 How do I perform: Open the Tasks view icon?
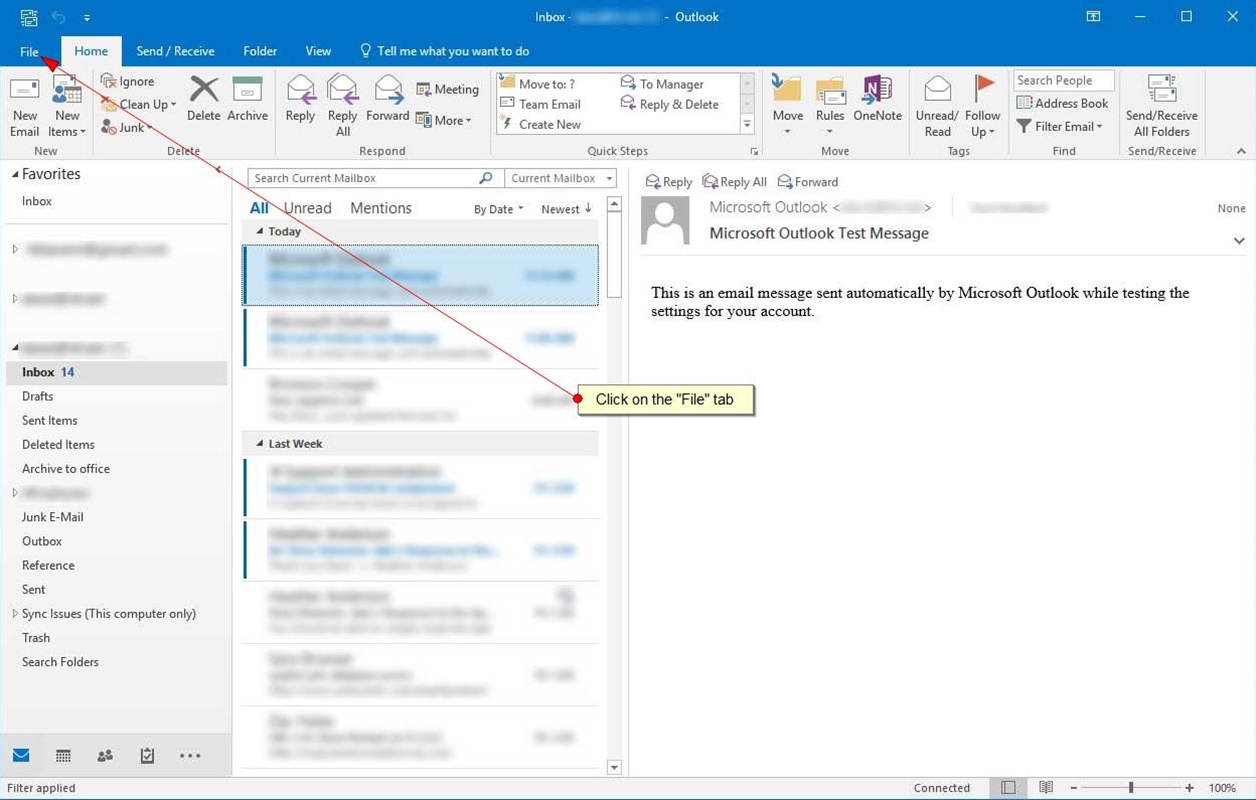point(147,756)
